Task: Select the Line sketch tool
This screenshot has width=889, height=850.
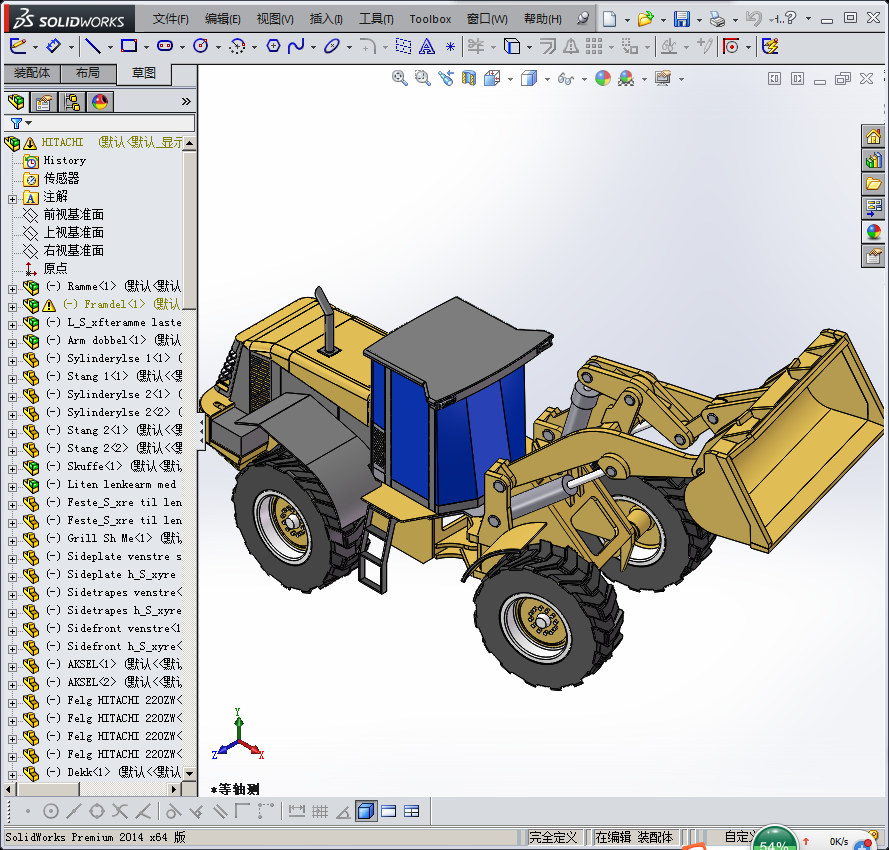Action: pyautogui.click(x=92, y=46)
